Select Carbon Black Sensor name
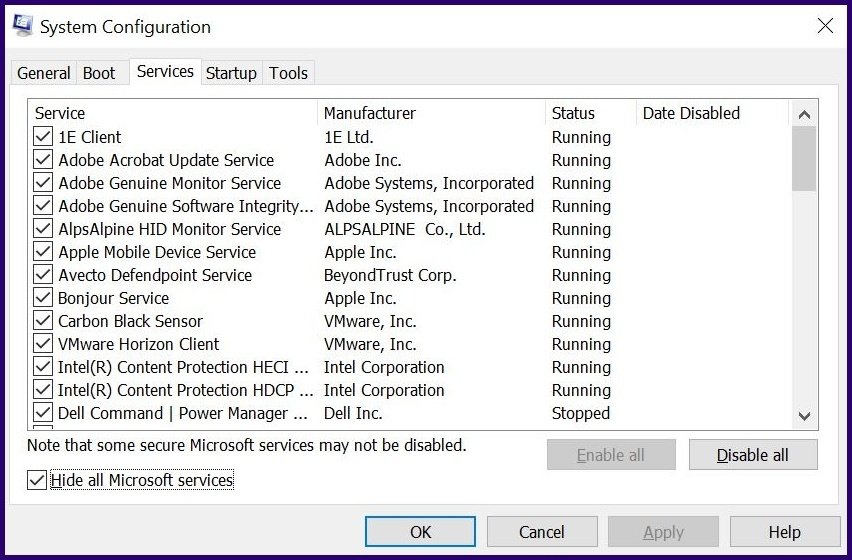This screenshot has width=852, height=560. click(x=130, y=321)
